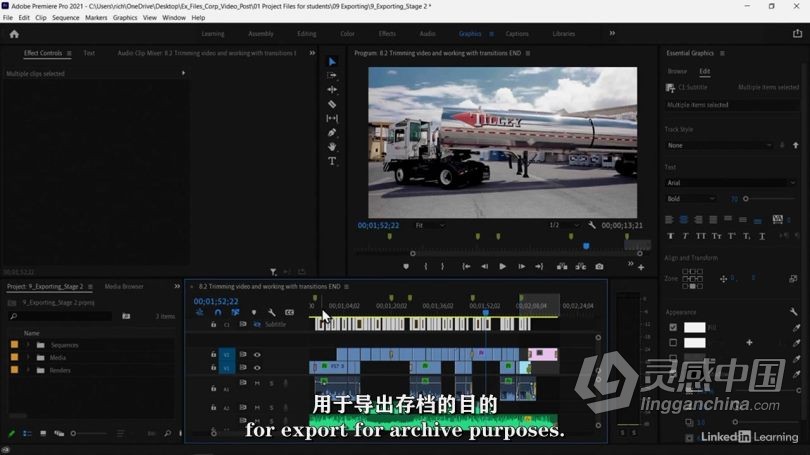
Task: Click Go to Out point
Action: 539,266
